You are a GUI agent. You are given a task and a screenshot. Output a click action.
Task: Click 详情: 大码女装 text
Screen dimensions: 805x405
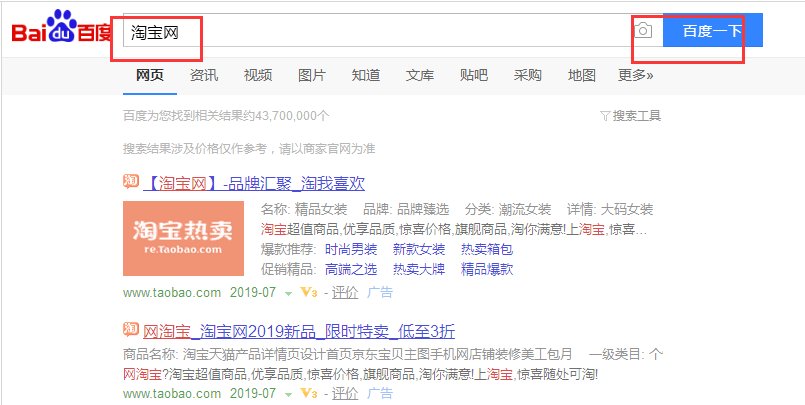tap(610, 209)
